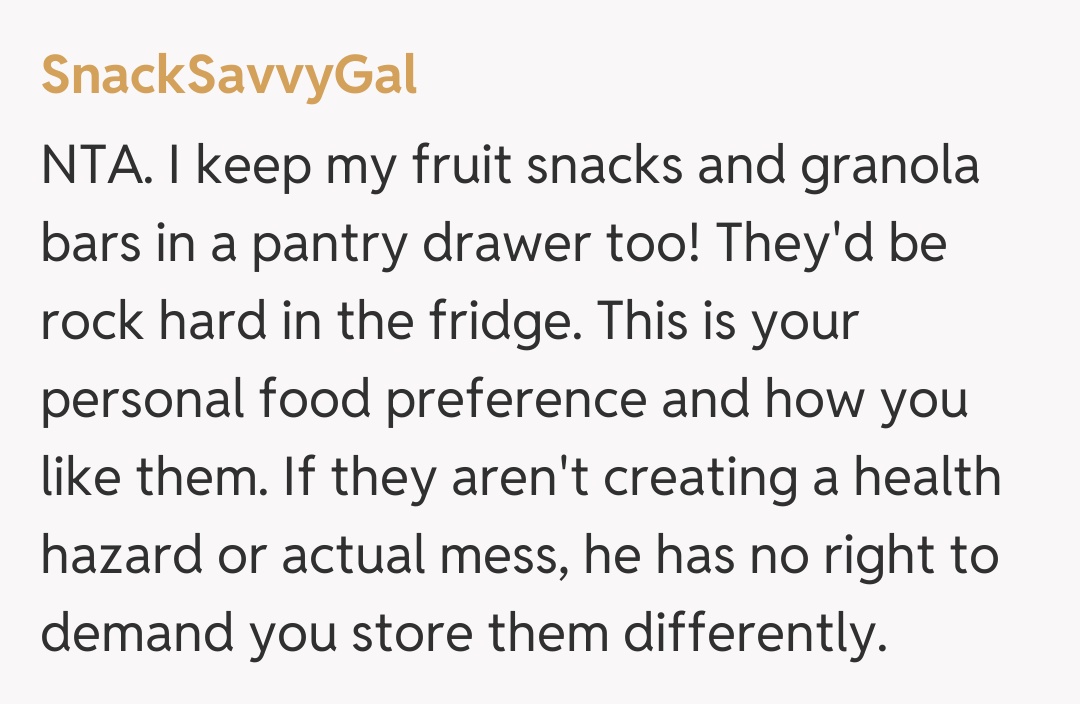This screenshot has height=704, width=1080.
Task: Click the word 'differently.' ending the comment
Action: click(x=755, y=632)
